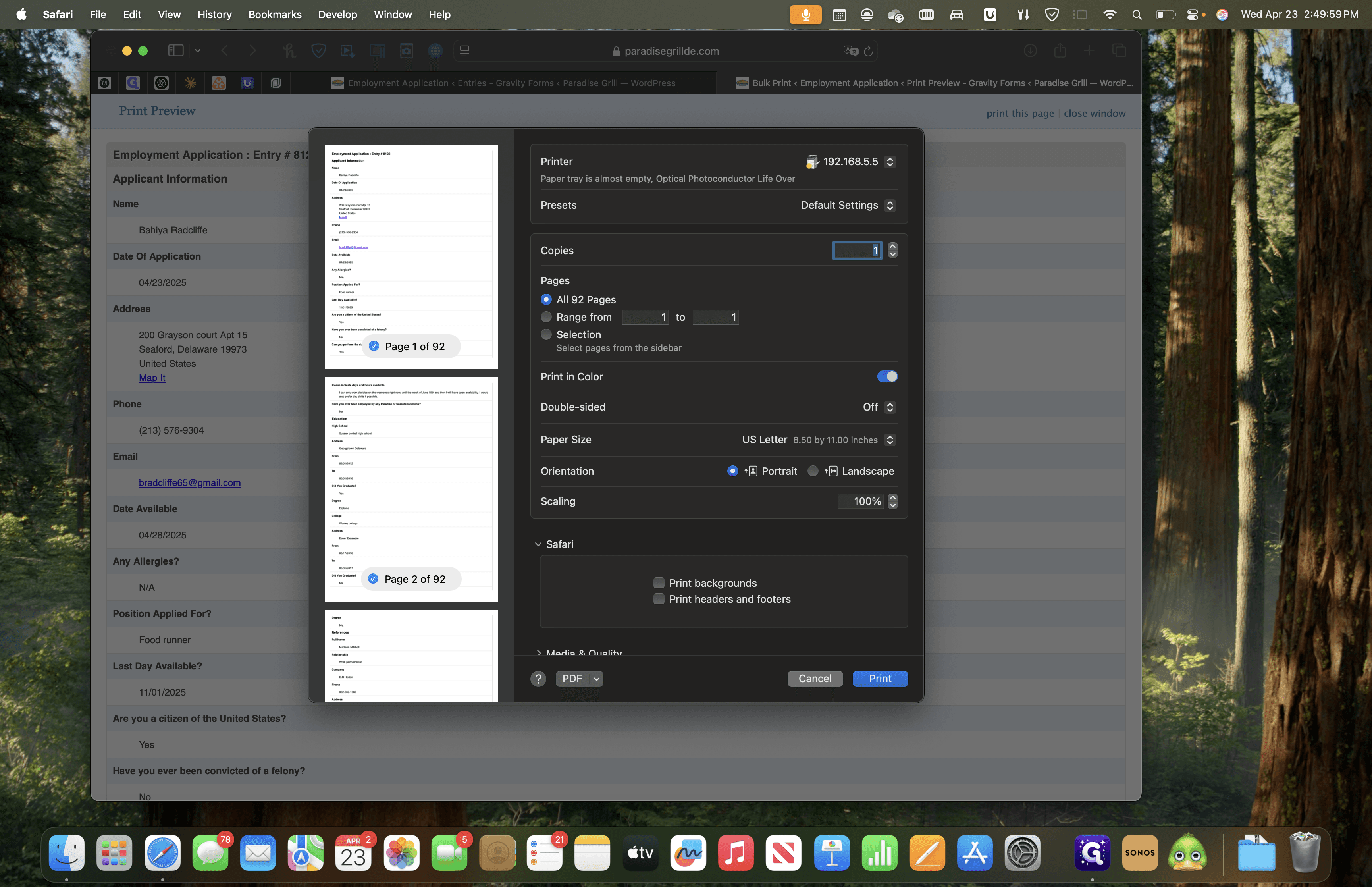This screenshot has height=887, width=1372.
Task: Click the Range from start page field
Action: click(x=645, y=317)
